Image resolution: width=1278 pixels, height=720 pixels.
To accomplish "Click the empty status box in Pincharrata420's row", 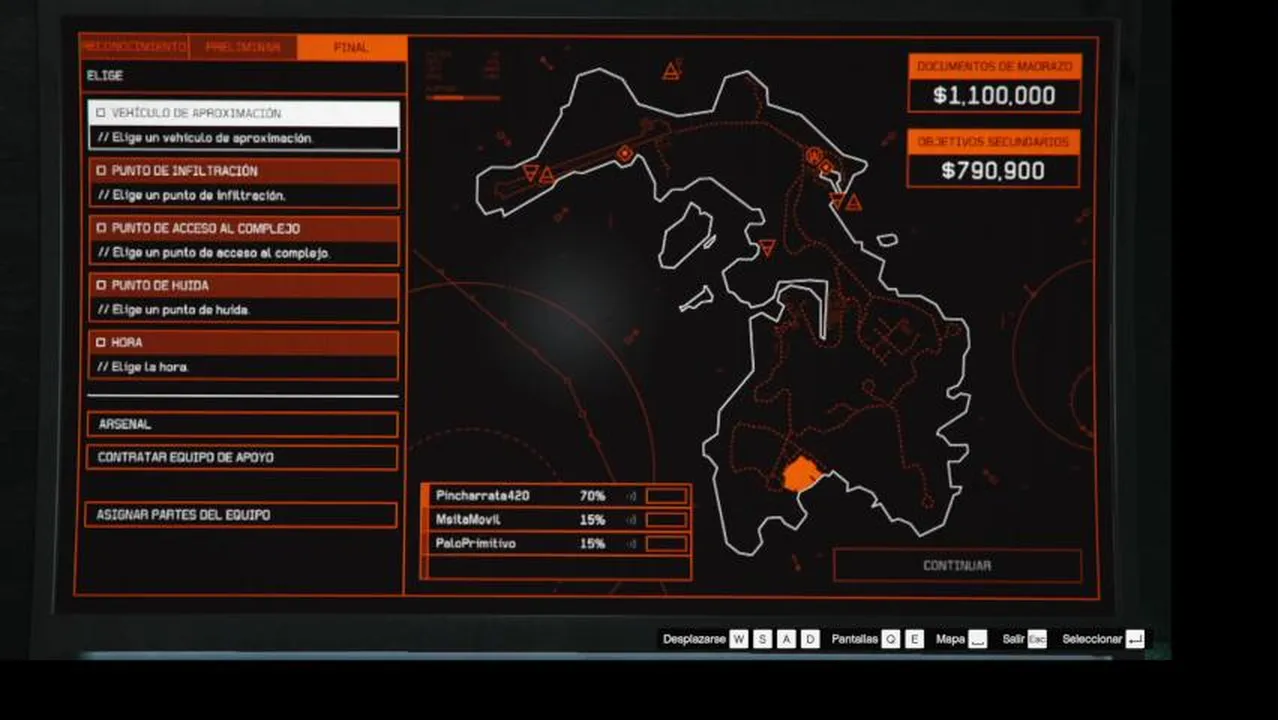I will click(667, 496).
